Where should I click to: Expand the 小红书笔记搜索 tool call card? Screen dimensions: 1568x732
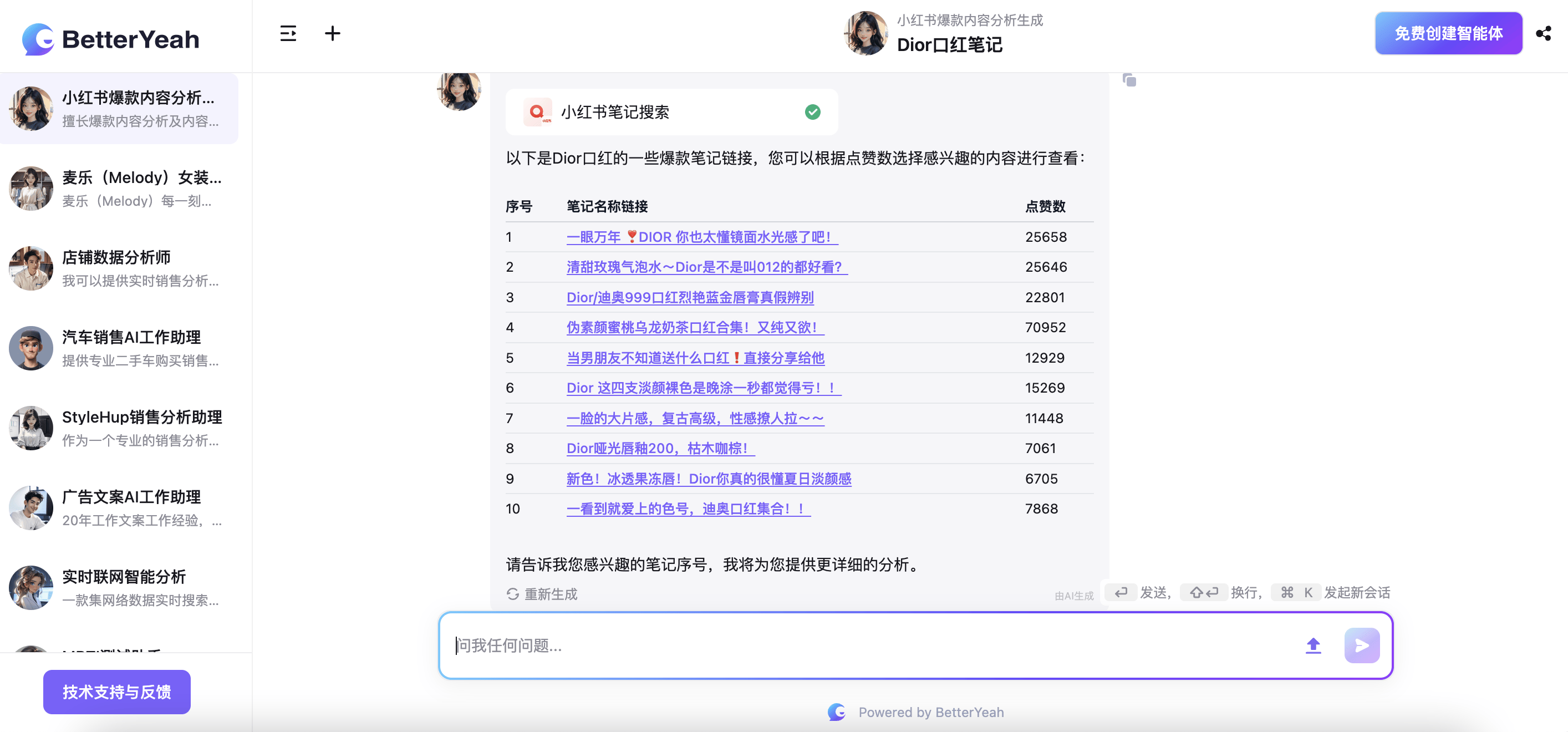(x=671, y=112)
